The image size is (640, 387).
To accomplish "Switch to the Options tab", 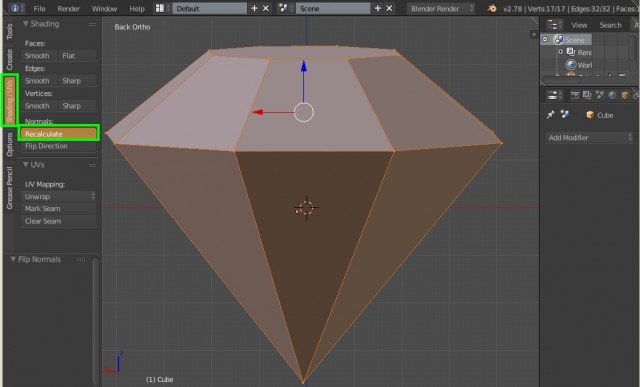I will (x=9, y=144).
